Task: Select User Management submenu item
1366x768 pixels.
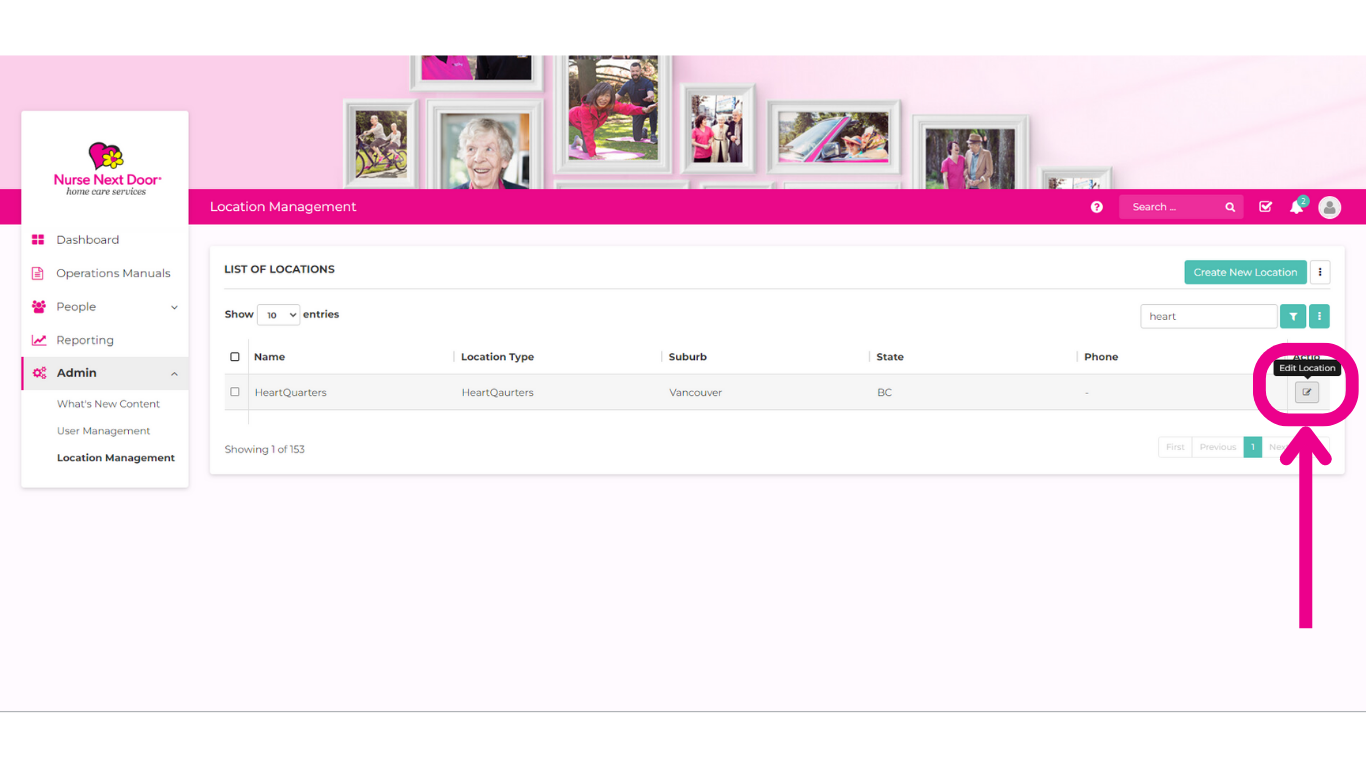Action: click(103, 431)
